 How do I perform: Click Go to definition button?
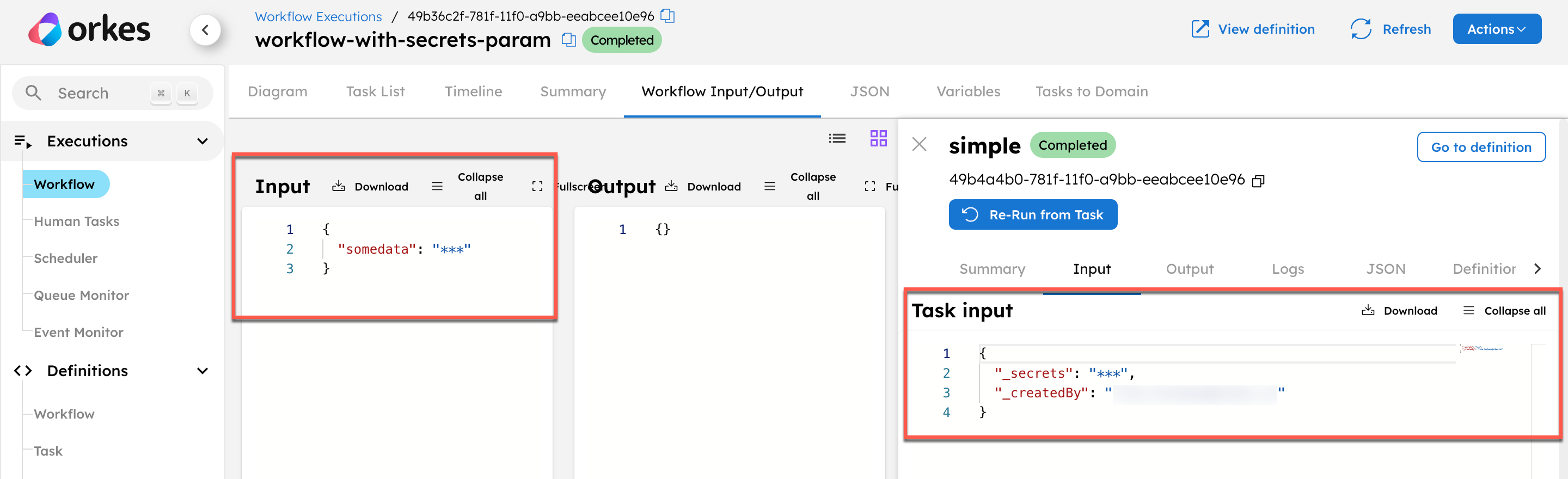[x=1481, y=148]
